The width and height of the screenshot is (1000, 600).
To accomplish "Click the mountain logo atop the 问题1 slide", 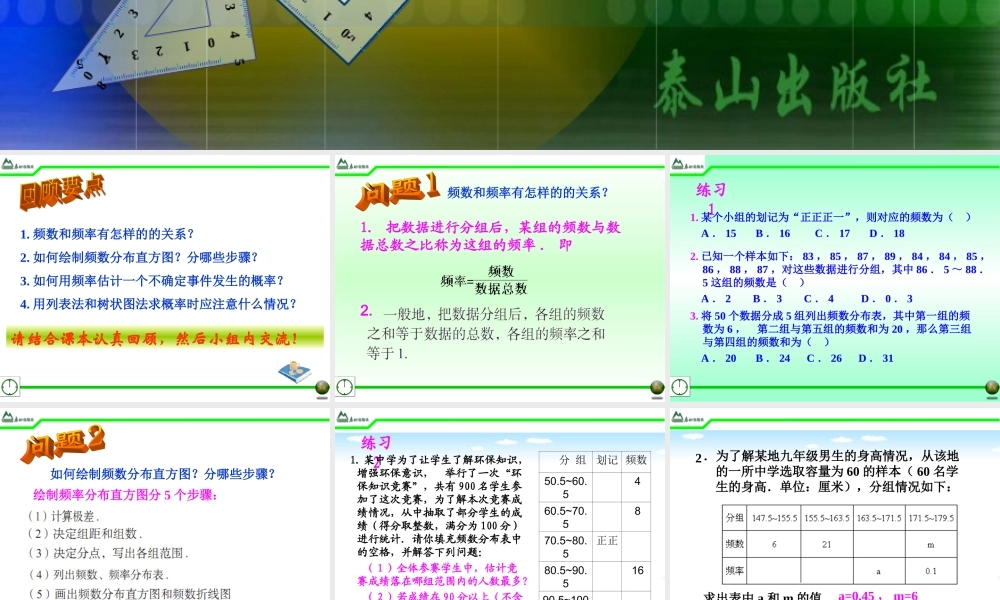I will coord(353,165).
